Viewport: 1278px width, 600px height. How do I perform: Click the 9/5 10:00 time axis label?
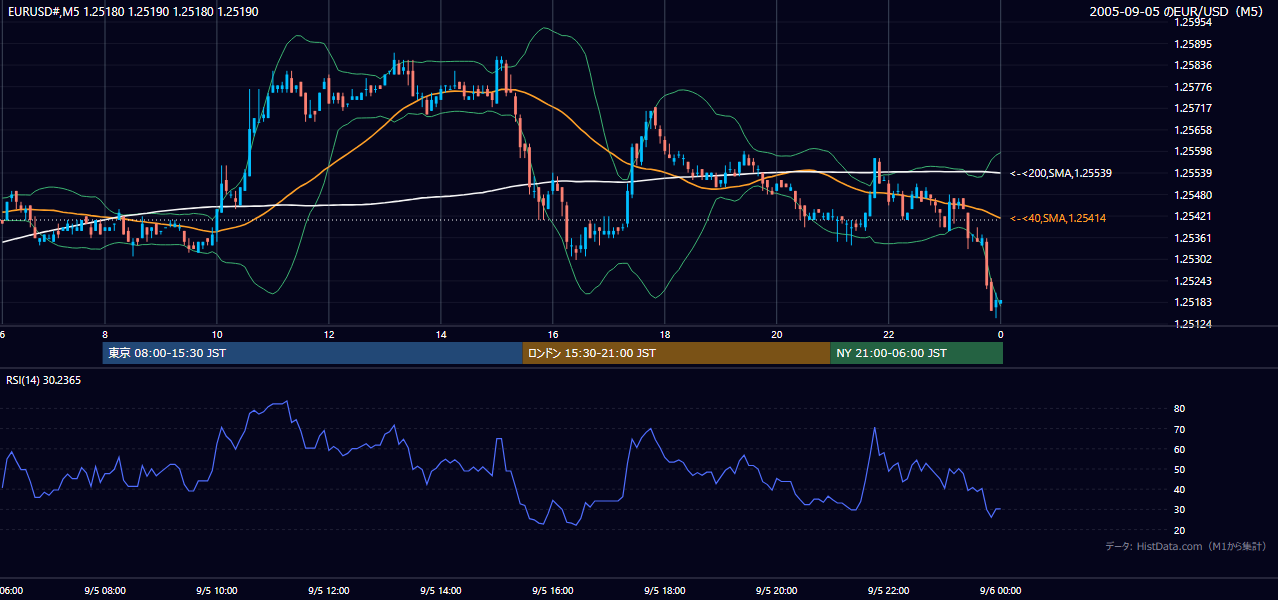point(217,591)
